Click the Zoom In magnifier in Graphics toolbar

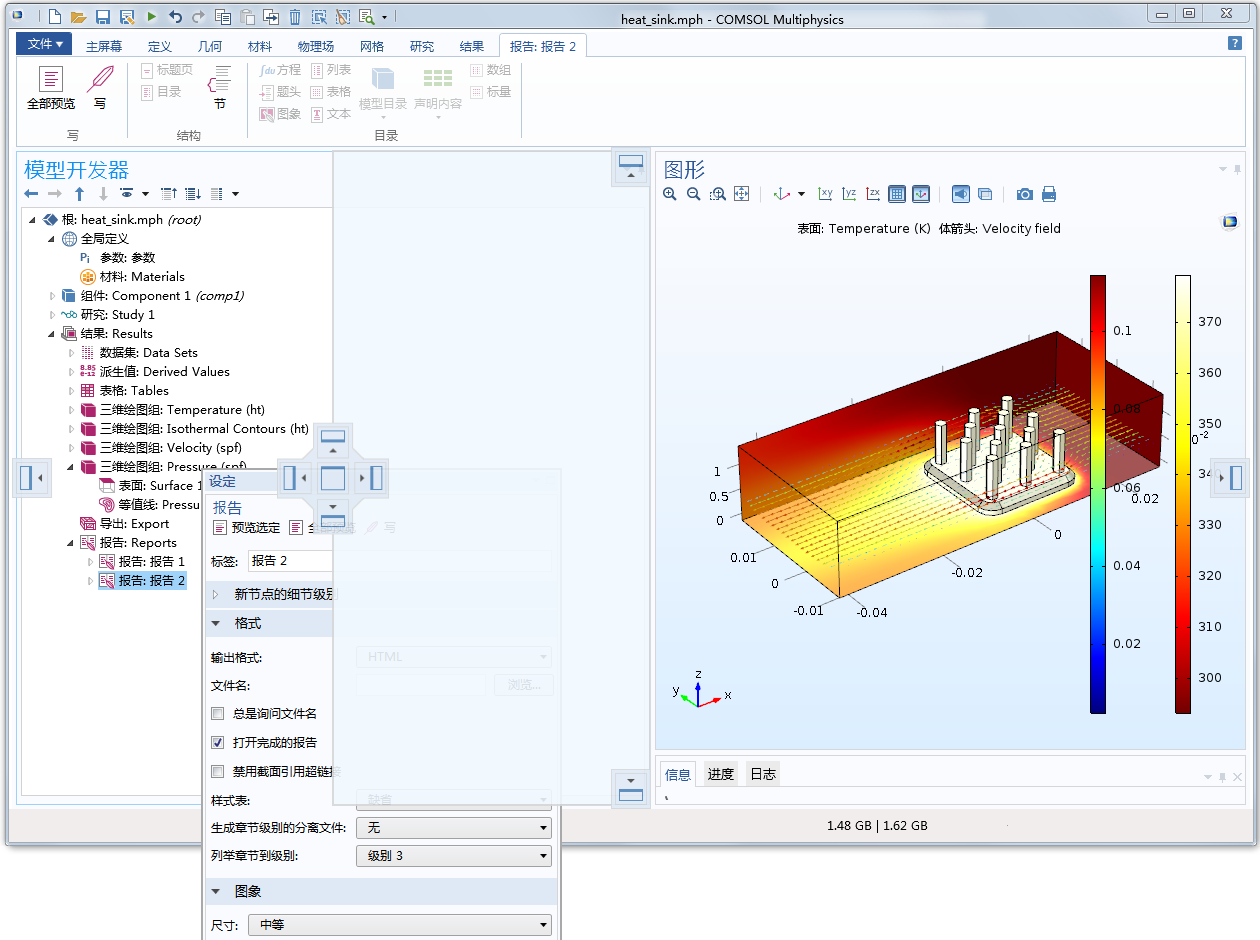coord(670,193)
